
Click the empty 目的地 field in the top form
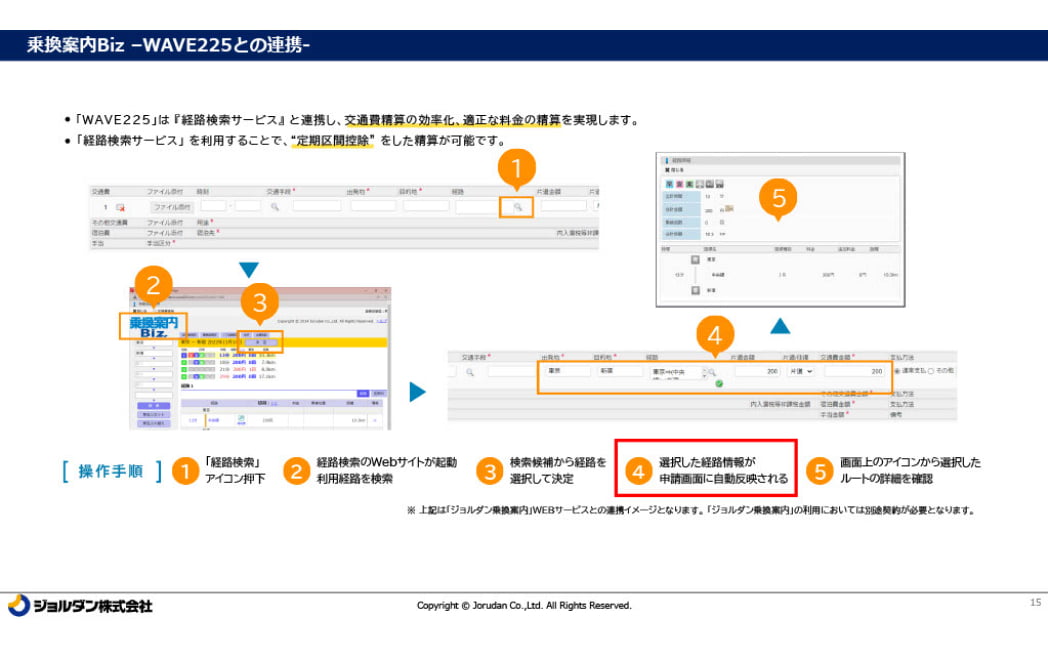pyautogui.click(x=426, y=206)
